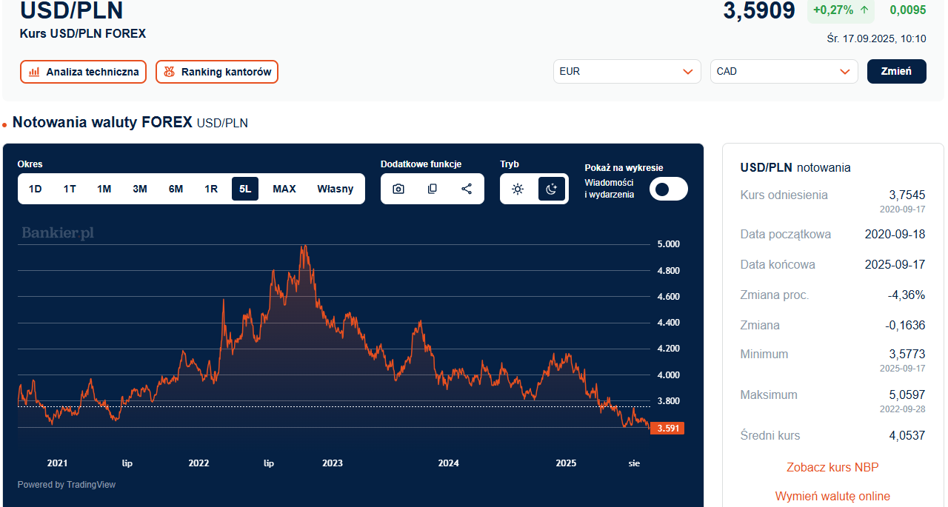Share the chart via share icon
This screenshot has width=948, height=507.
(x=466, y=189)
